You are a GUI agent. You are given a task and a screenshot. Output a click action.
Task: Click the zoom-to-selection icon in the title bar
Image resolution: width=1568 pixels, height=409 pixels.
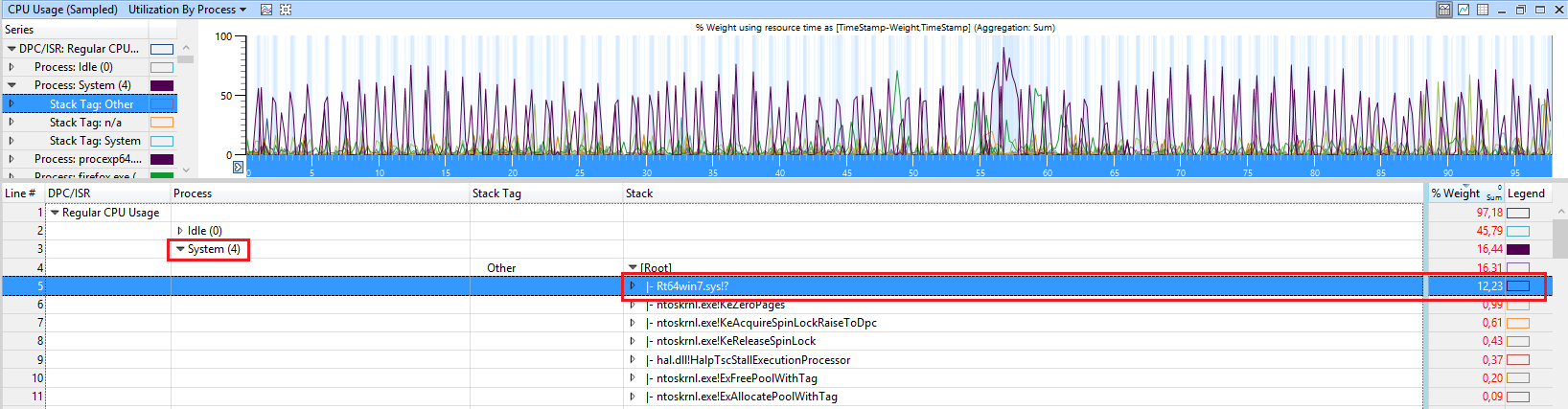click(x=286, y=10)
